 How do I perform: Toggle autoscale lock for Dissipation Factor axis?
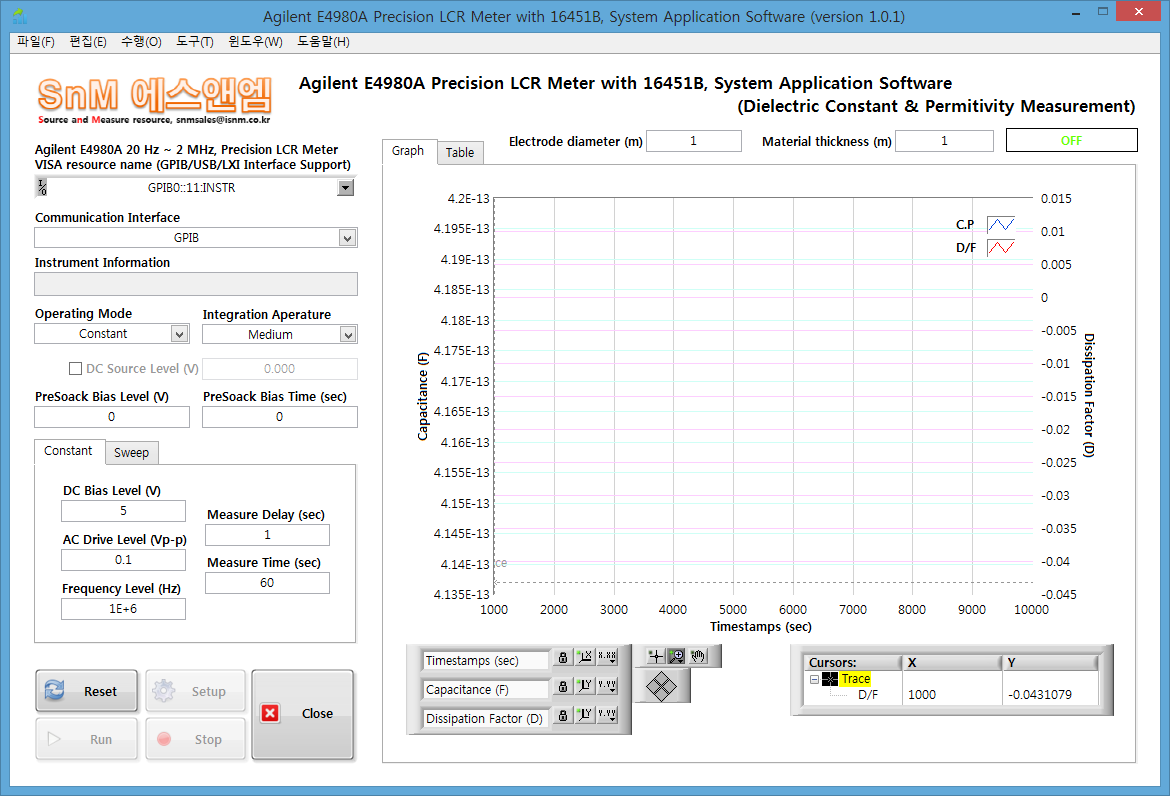[563, 715]
